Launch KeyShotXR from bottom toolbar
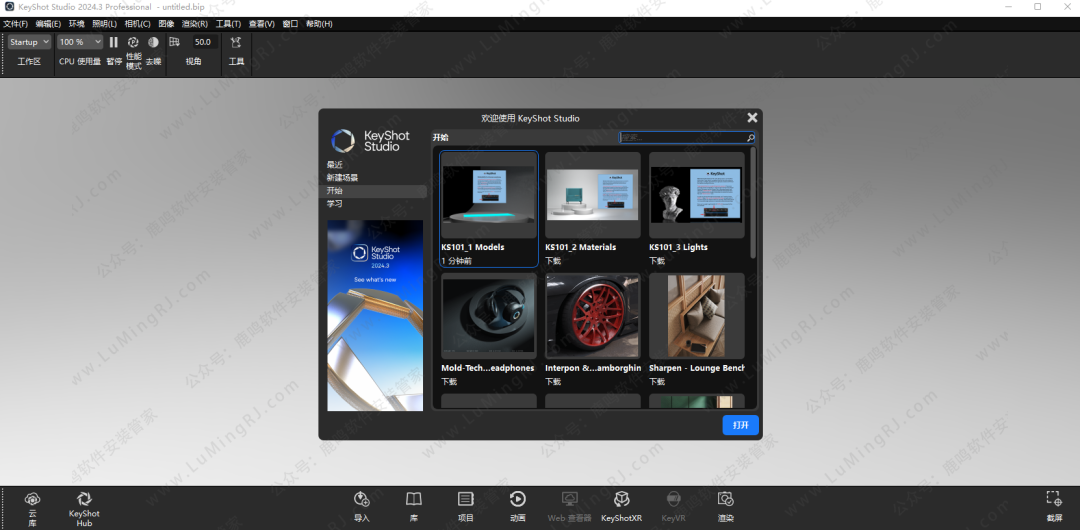This screenshot has height=530, width=1080. 621,504
